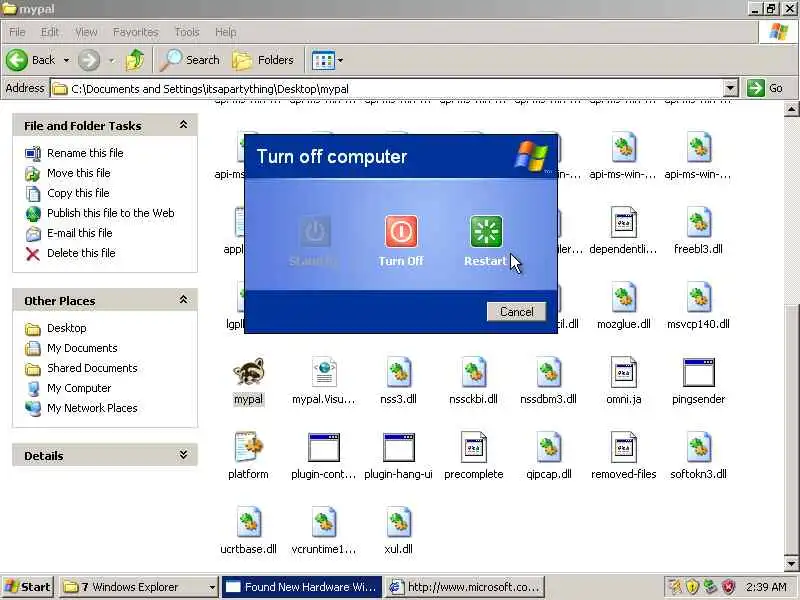Select the plugin-cont... executable icon
The width and height of the screenshot is (800, 600).
[324, 447]
